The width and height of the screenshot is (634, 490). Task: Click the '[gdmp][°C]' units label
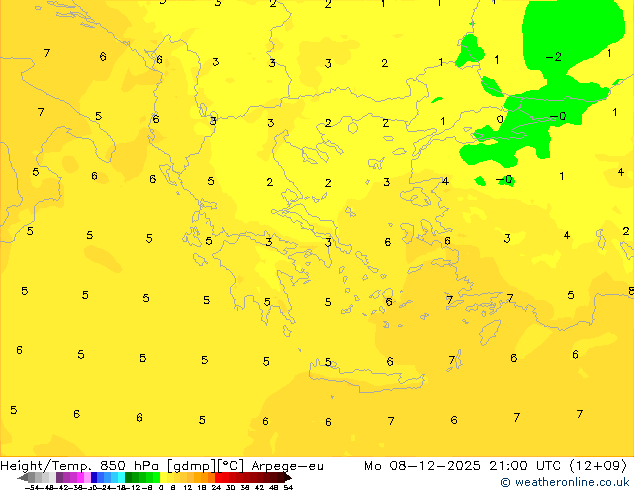[205, 466]
